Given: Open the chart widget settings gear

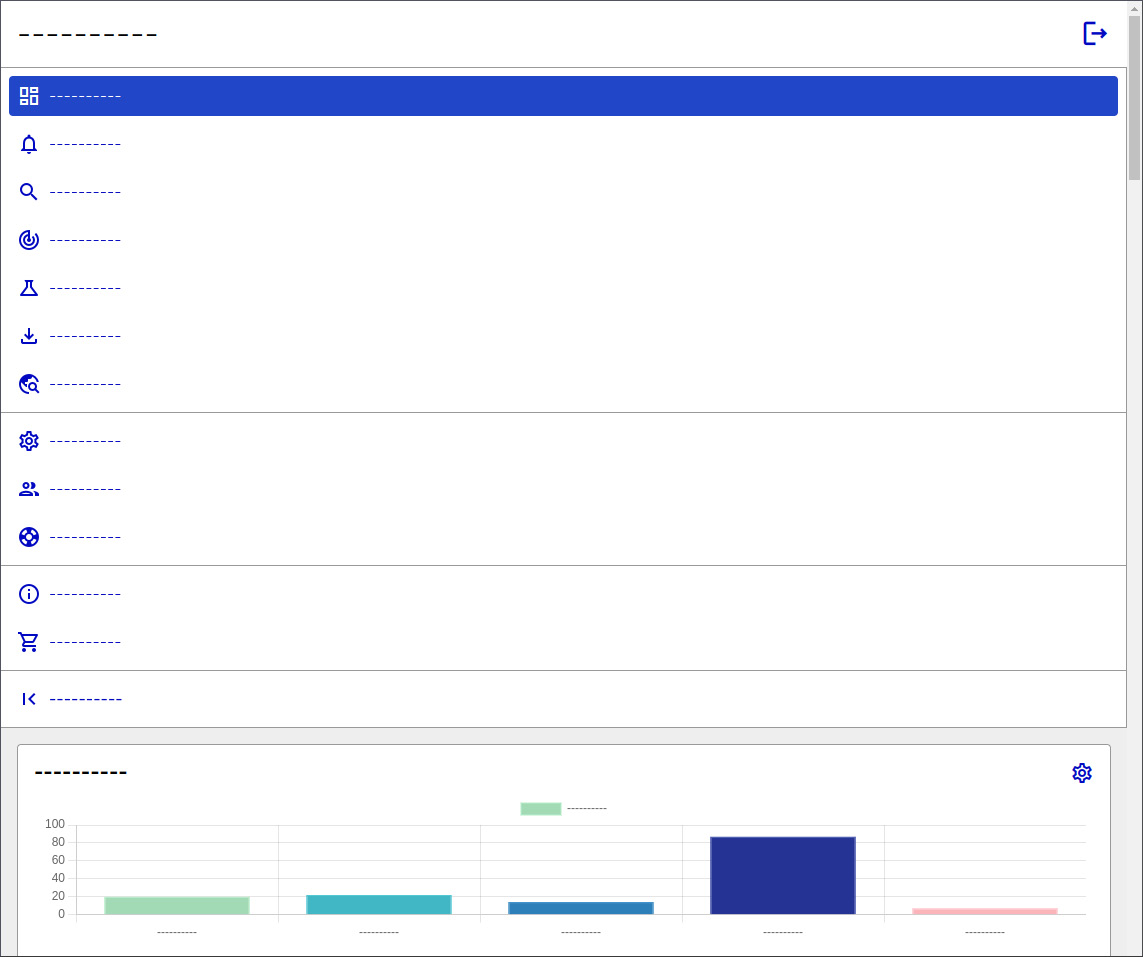Looking at the screenshot, I should (1082, 772).
